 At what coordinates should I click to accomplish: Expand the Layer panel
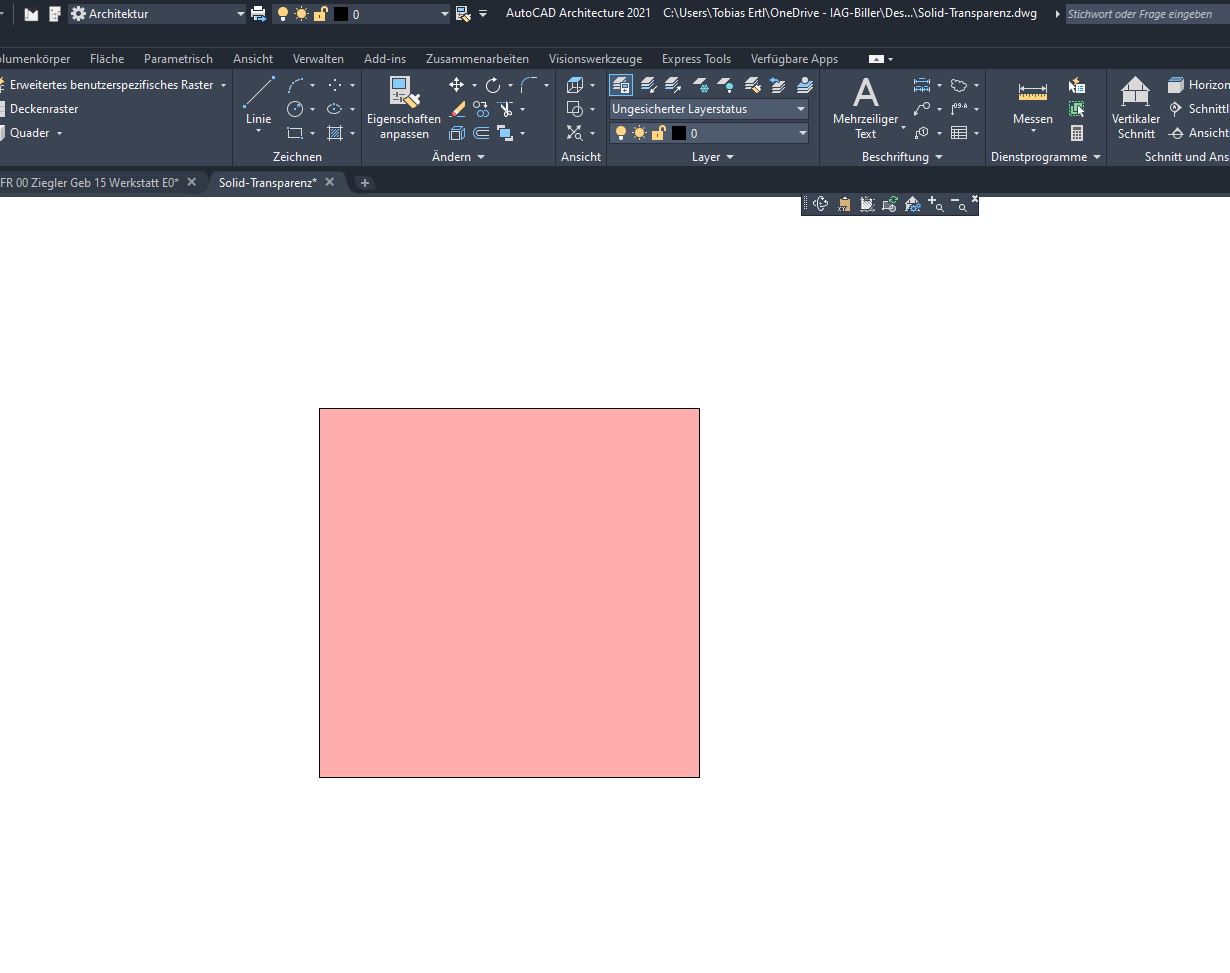[713, 157]
